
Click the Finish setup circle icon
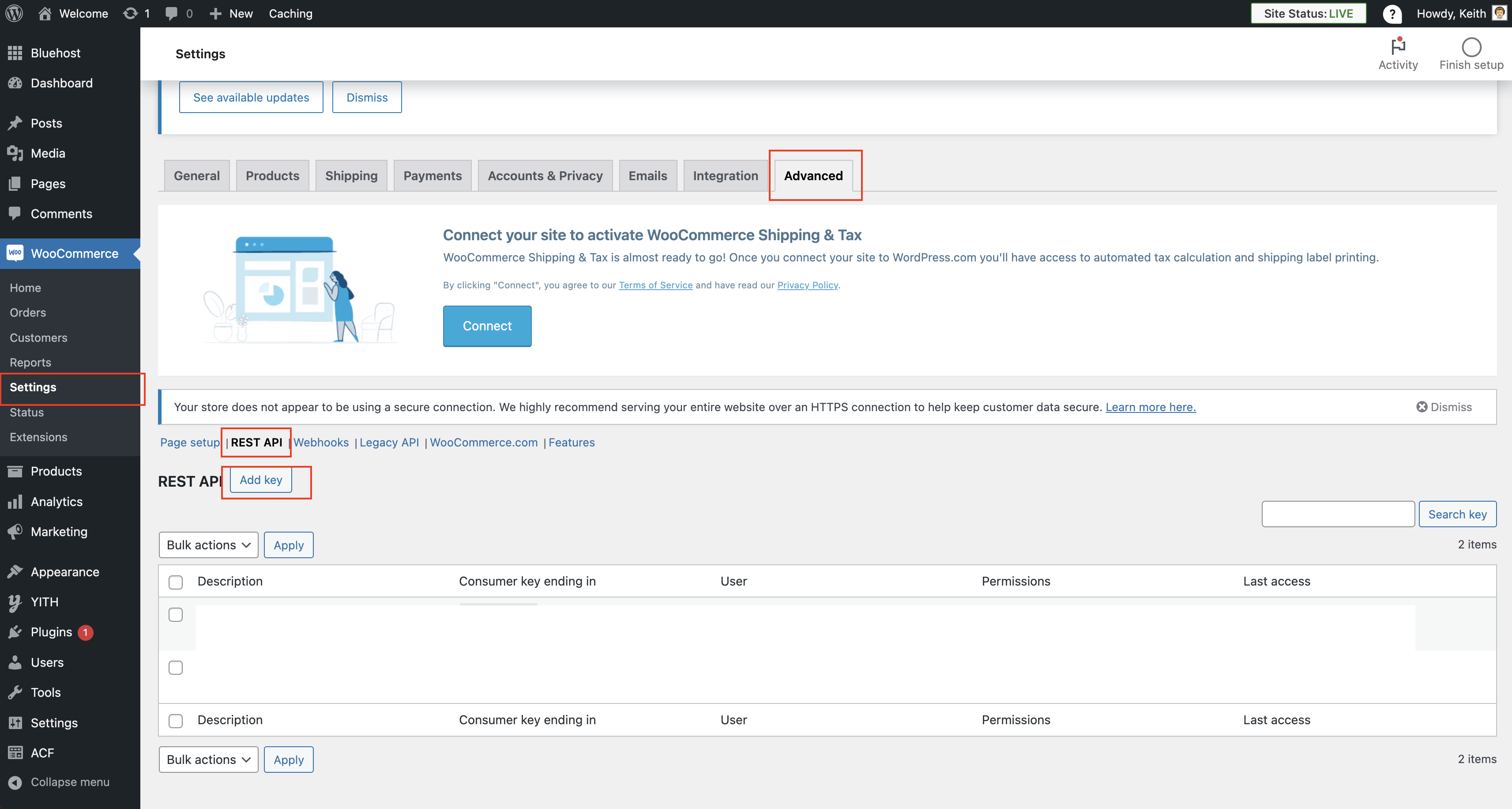1471,46
